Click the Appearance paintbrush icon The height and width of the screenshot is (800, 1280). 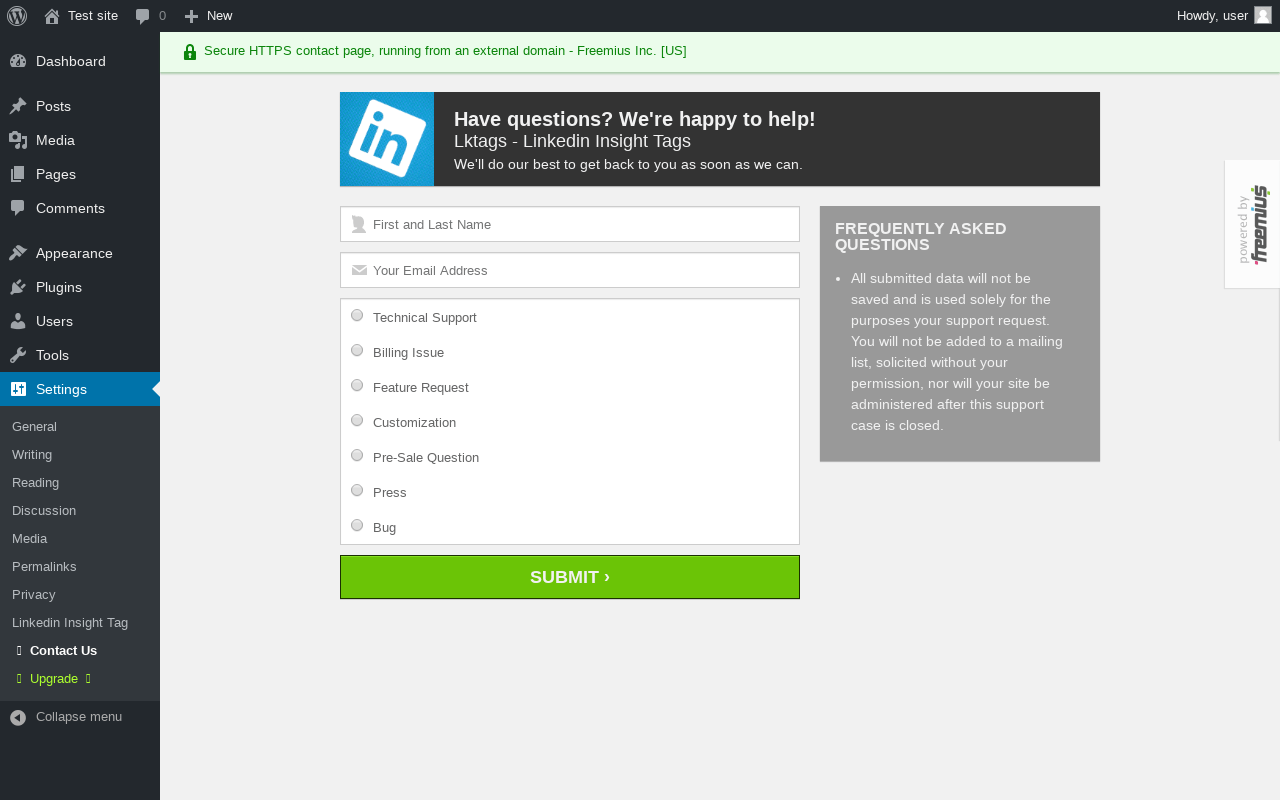point(18,253)
